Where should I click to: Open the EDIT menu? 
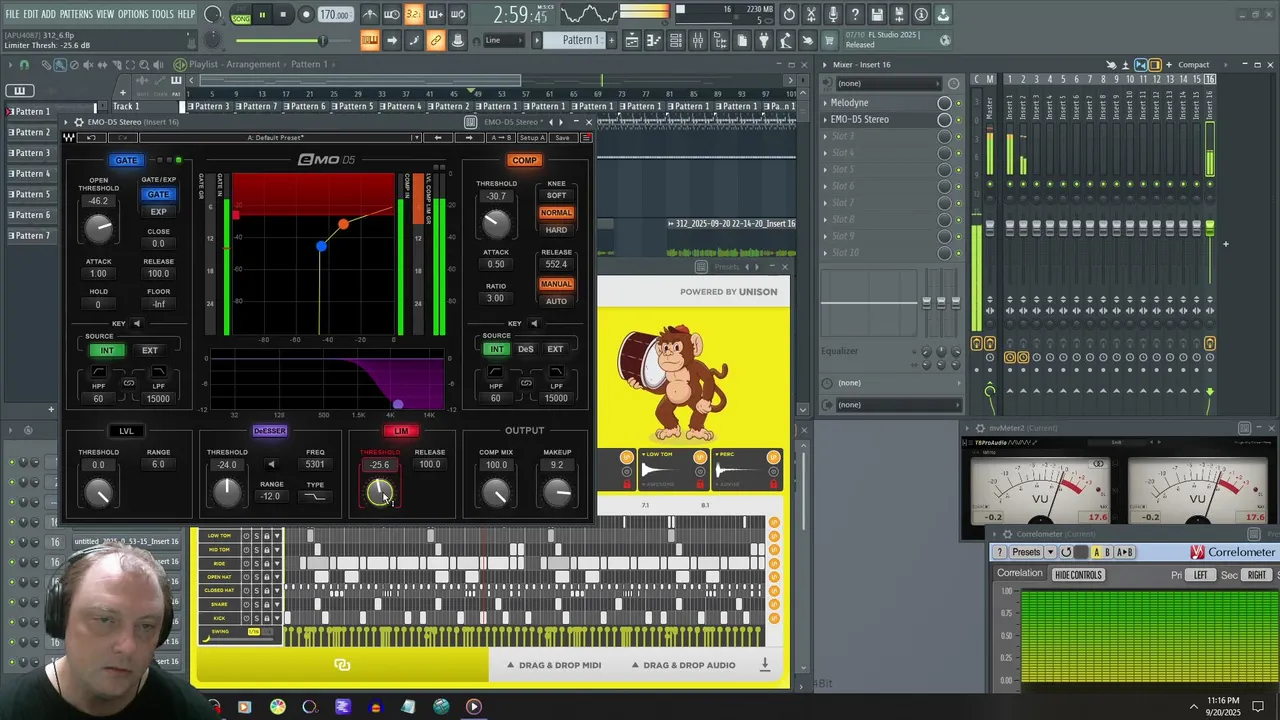31,14
